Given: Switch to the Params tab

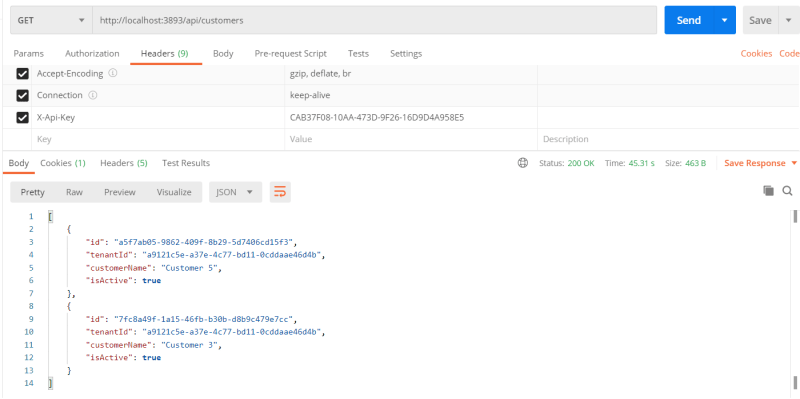Looking at the screenshot, I should pyautogui.click(x=29, y=54).
